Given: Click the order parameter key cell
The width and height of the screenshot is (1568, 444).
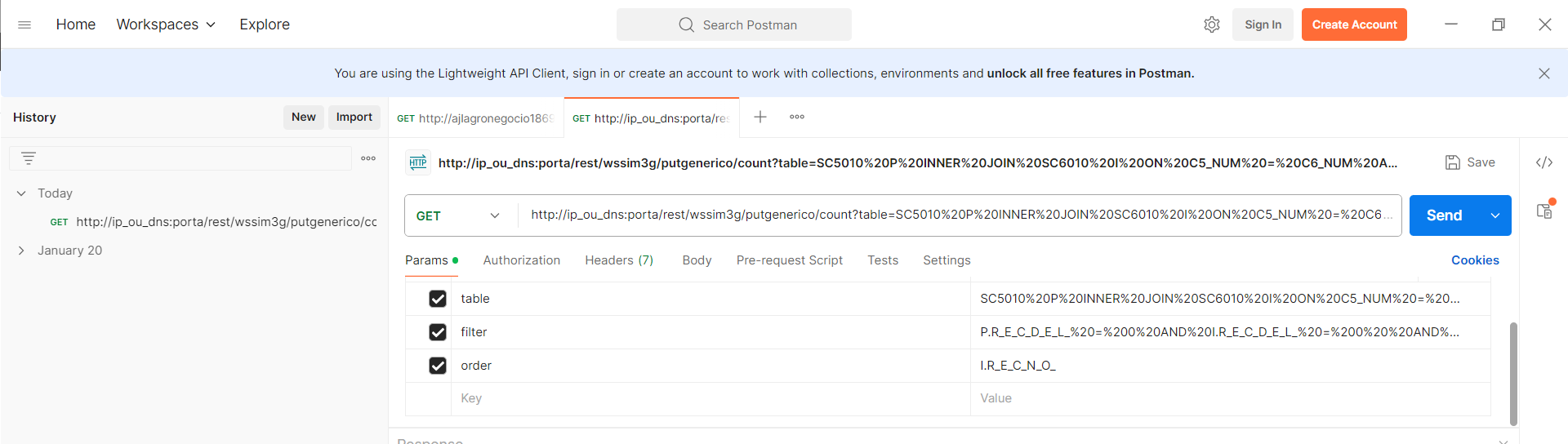Looking at the screenshot, I should [710, 366].
